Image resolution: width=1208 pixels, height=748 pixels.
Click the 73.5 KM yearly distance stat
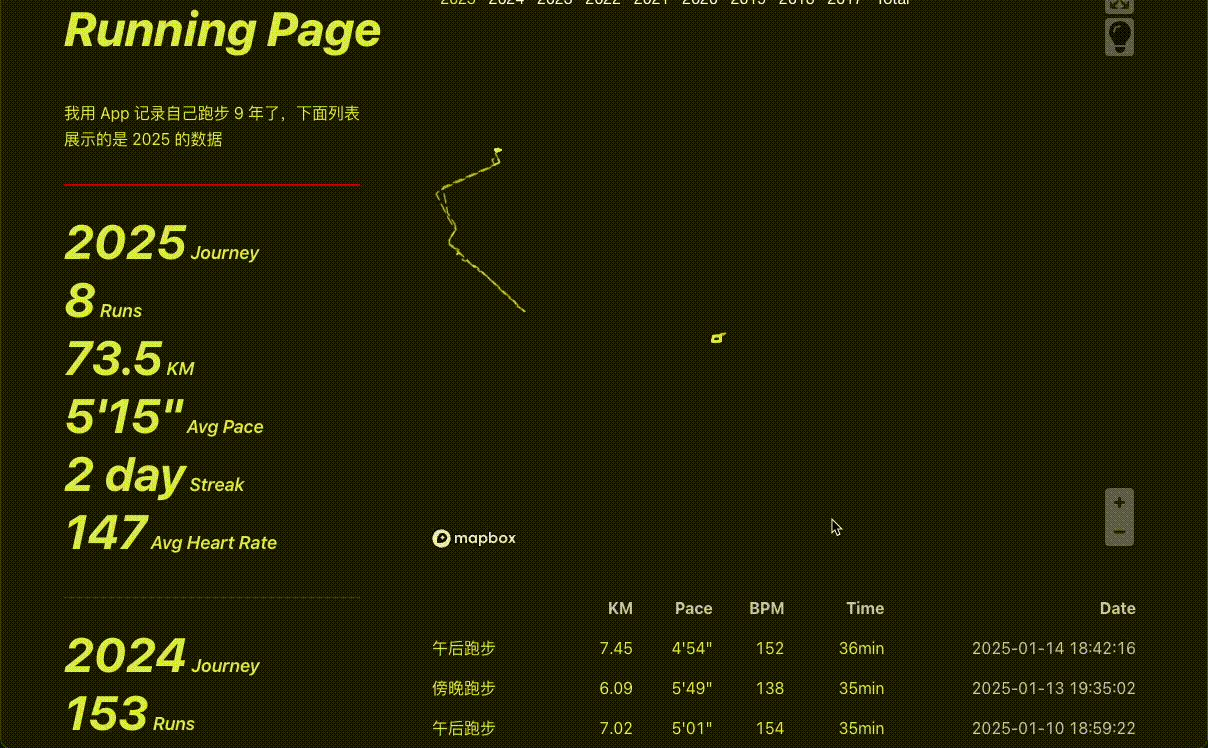[x=129, y=360]
